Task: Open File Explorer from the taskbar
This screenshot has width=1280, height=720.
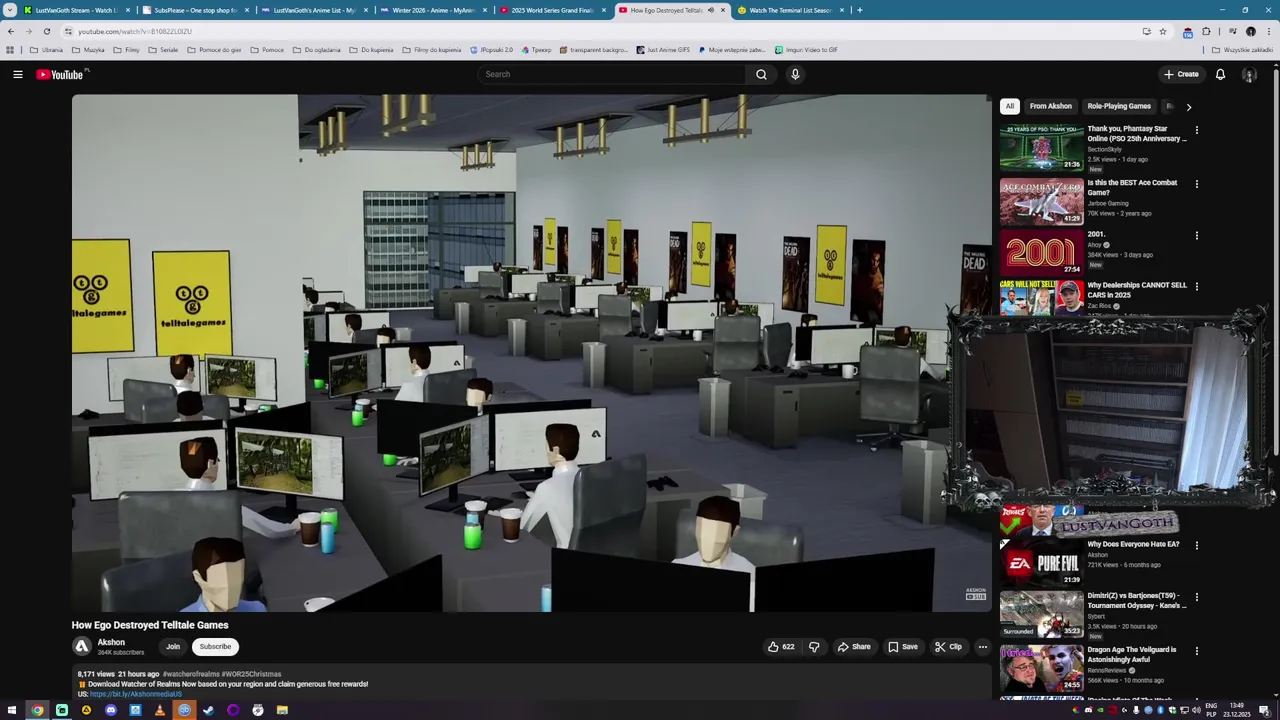Action: (x=282, y=710)
